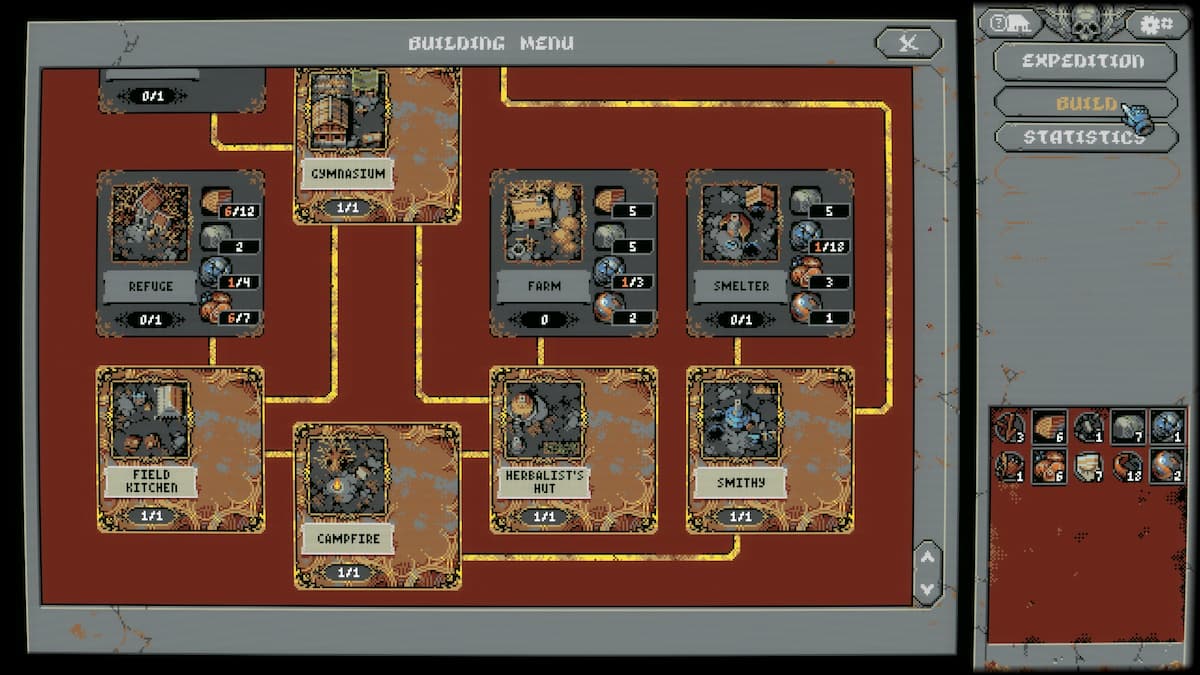
Task: Choose the Smithy building icon
Action: coord(739,419)
